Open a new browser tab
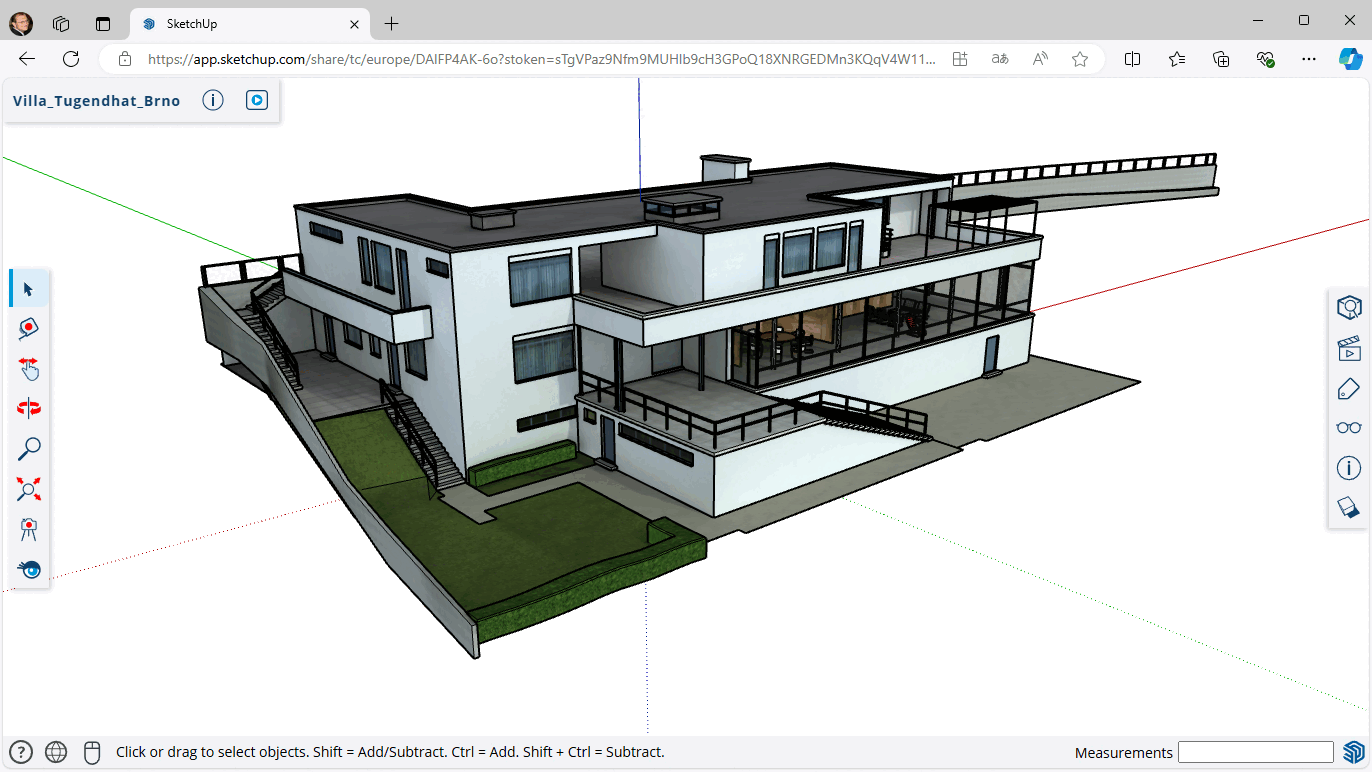Viewport: 1372px width, 772px height. 392,23
